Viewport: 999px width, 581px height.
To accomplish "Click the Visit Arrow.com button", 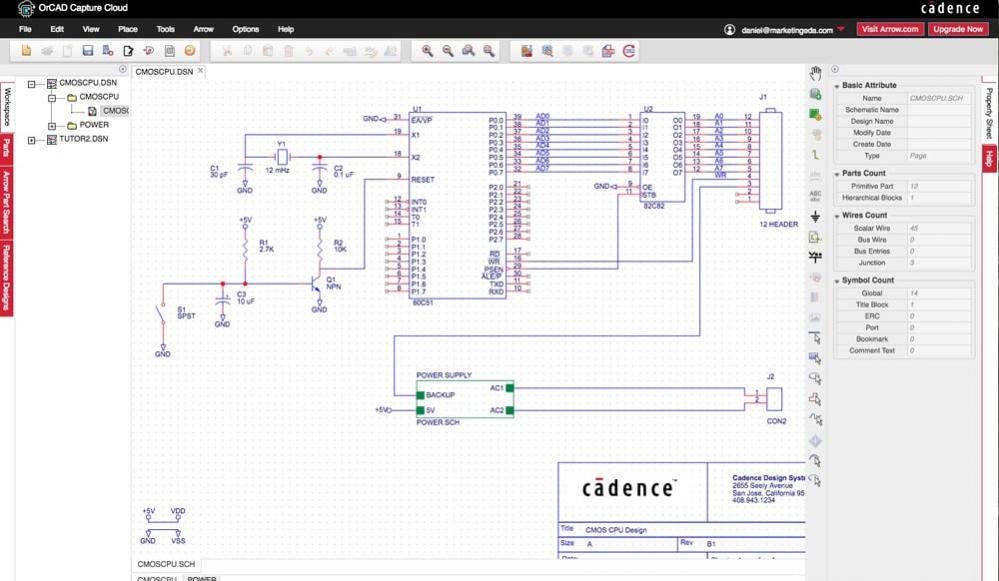I will (x=890, y=29).
